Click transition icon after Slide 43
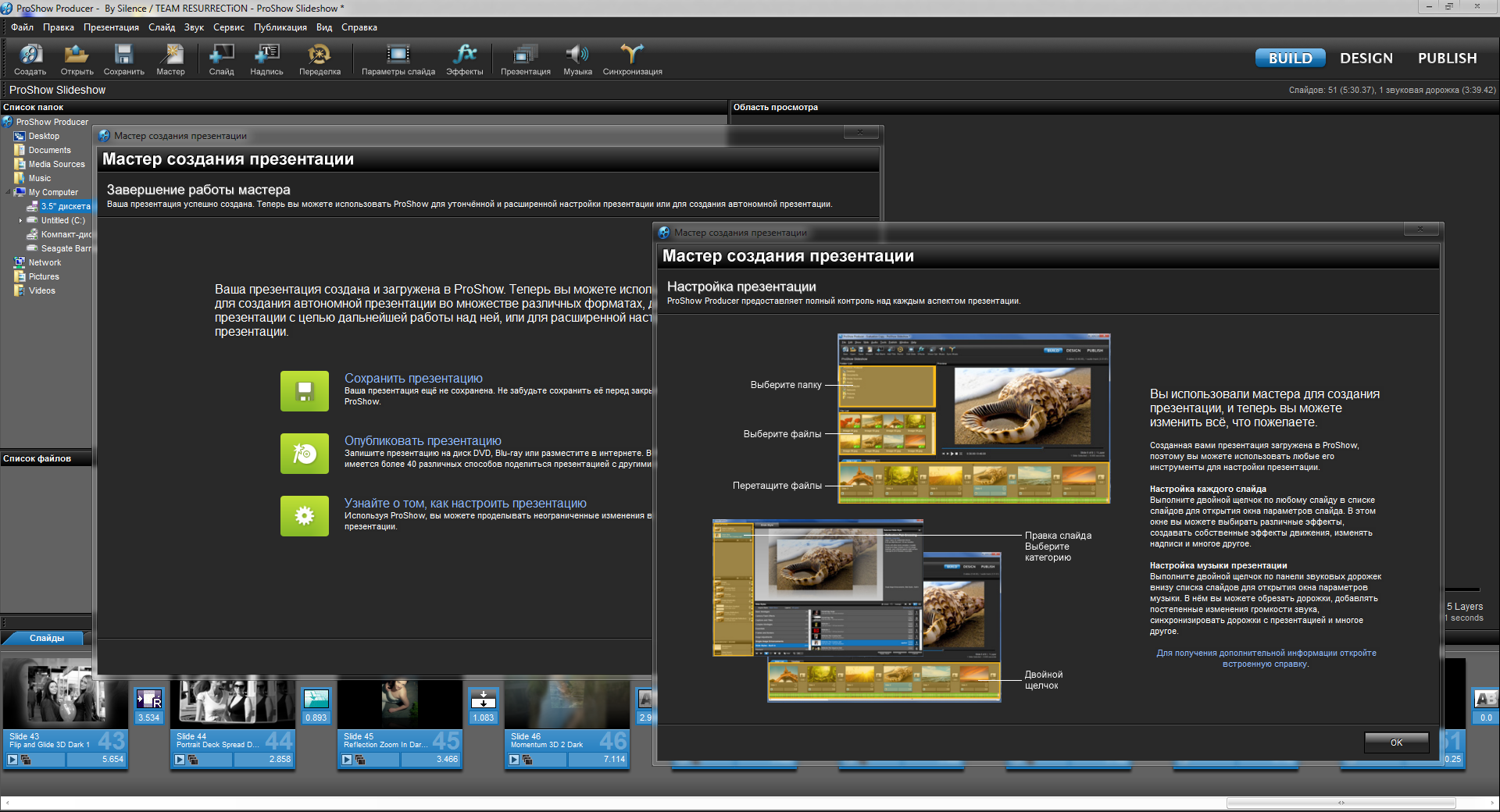Image resolution: width=1500 pixels, height=812 pixels. [148, 700]
